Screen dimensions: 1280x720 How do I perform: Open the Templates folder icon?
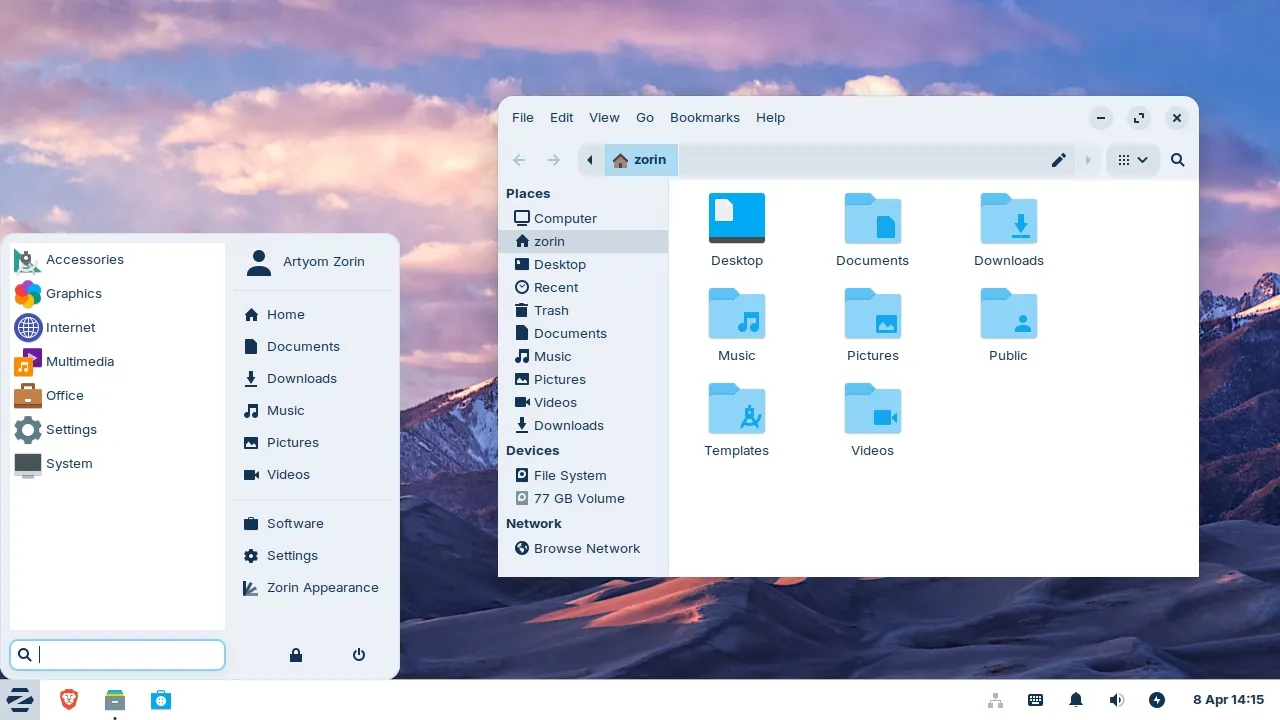tap(737, 408)
